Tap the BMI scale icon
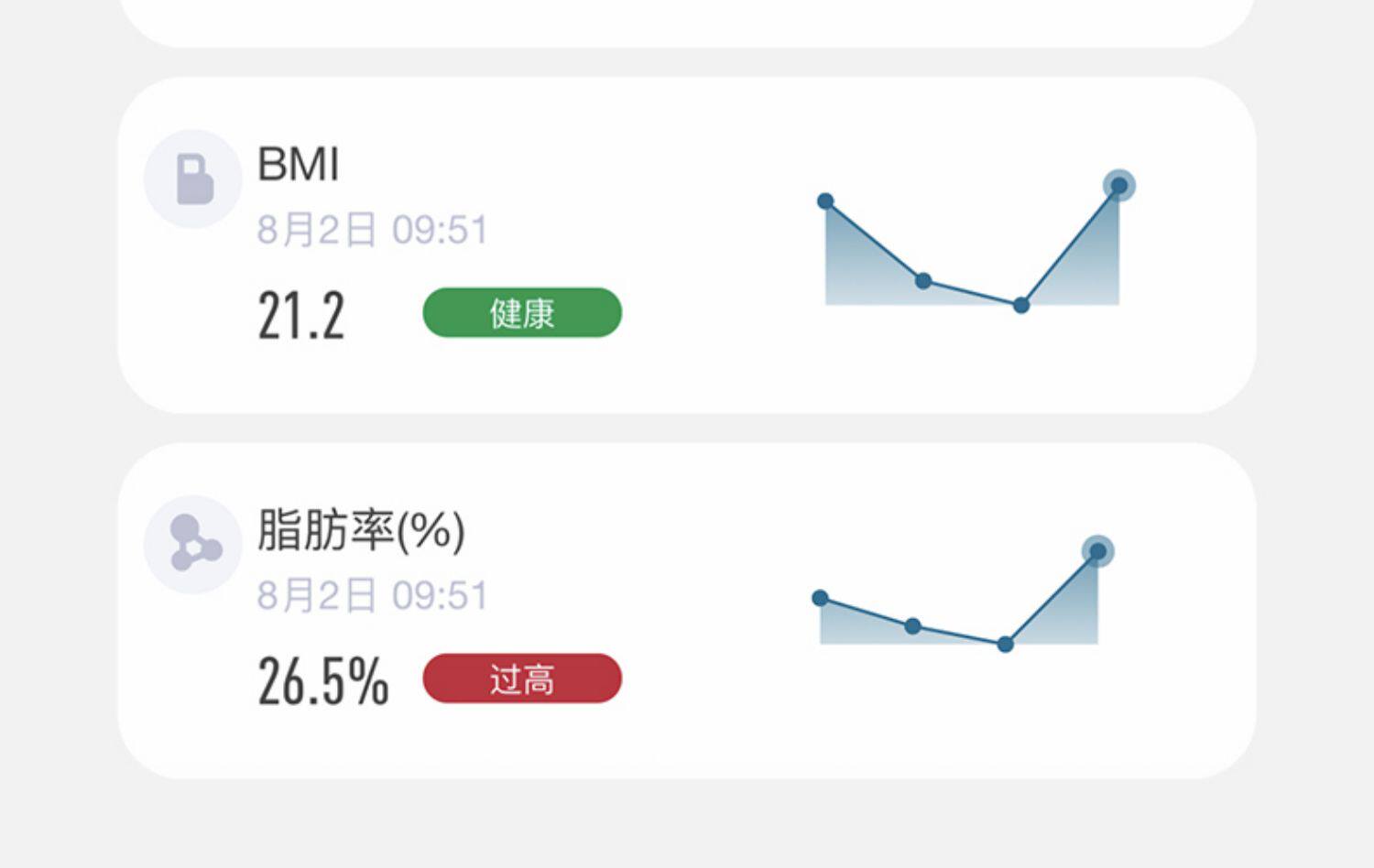The image size is (1374, 868). click(193, 179)
